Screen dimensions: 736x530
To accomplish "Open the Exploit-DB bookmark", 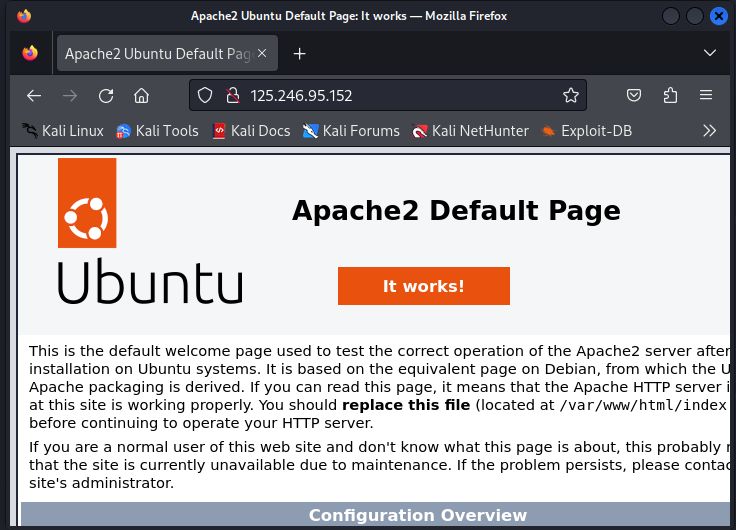I will coord(587,131).
